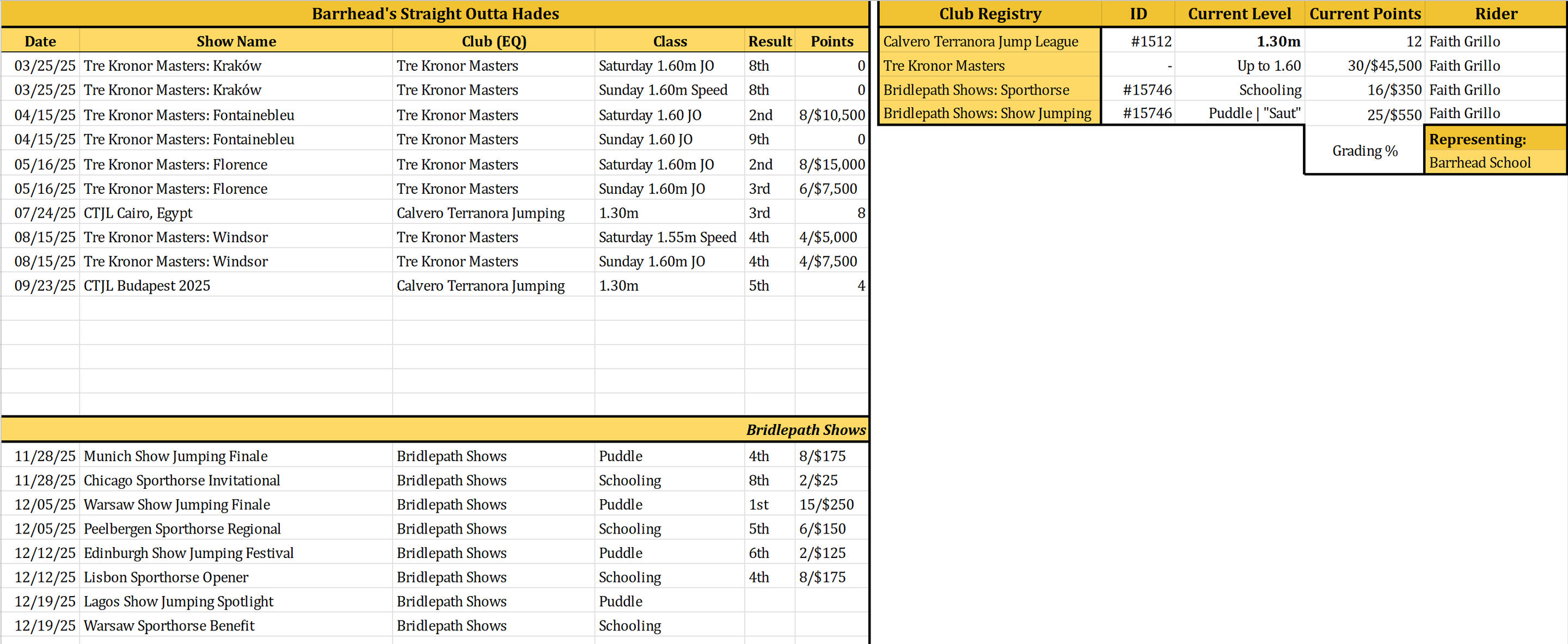
Task: Select the Barrhead School cell
Action: pos(1495,163)
